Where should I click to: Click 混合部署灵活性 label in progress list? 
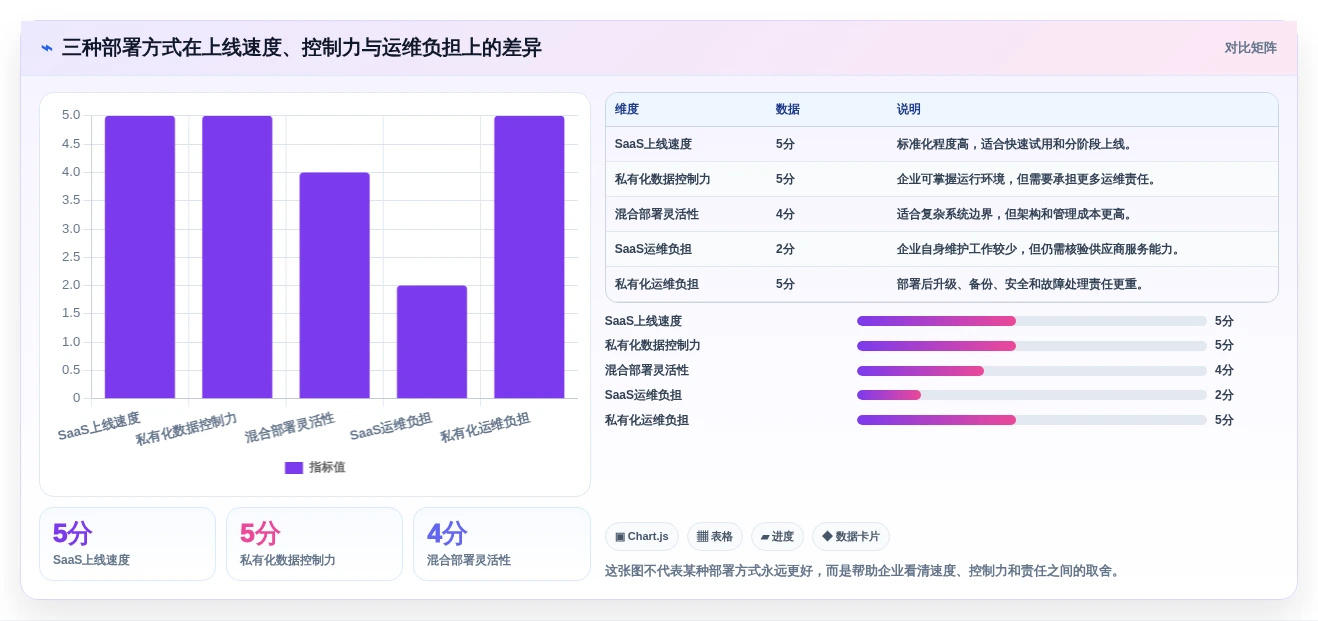[x=647, y=370]
